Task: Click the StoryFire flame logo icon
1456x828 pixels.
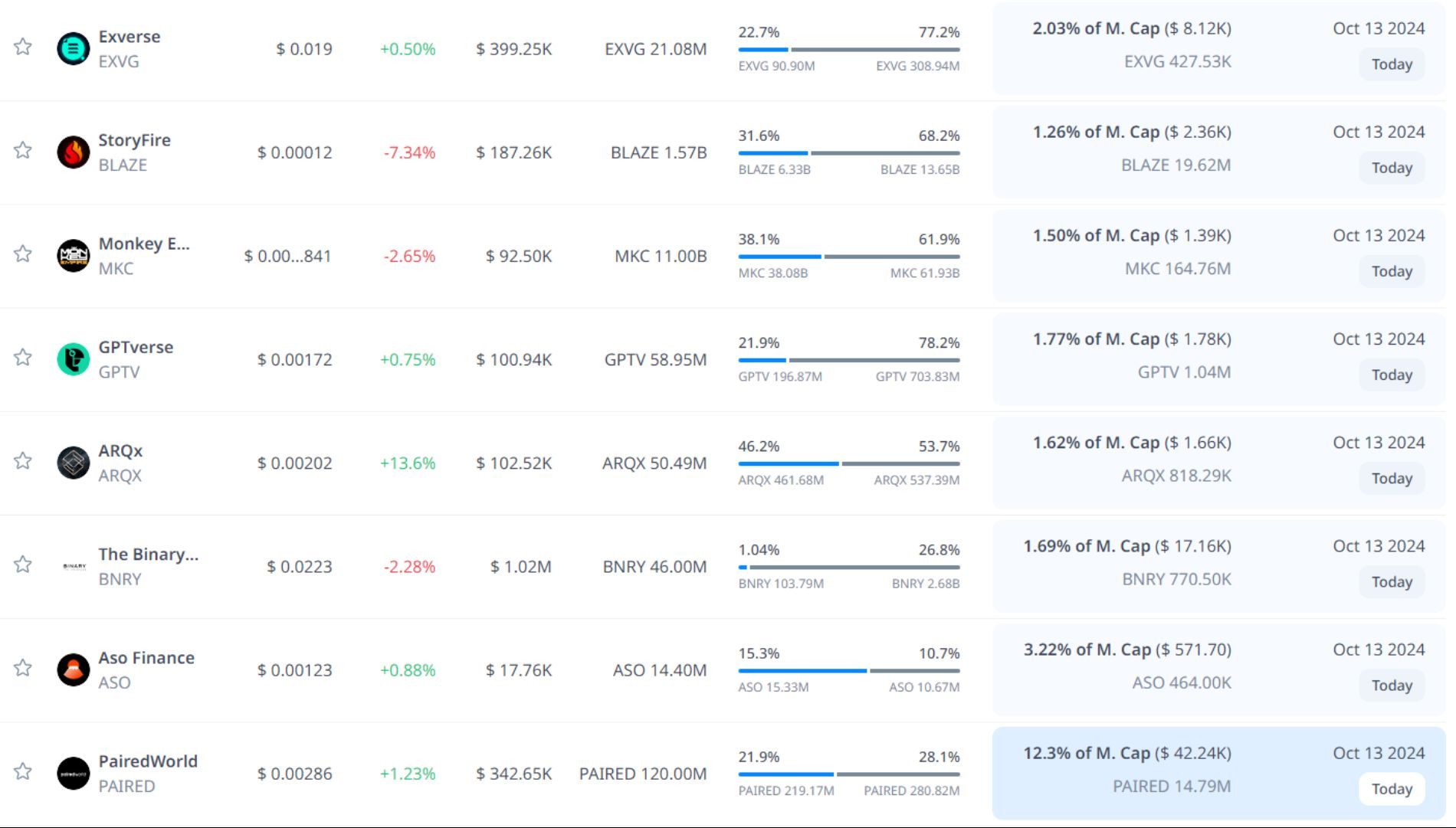Action: [x=74, y=152]
